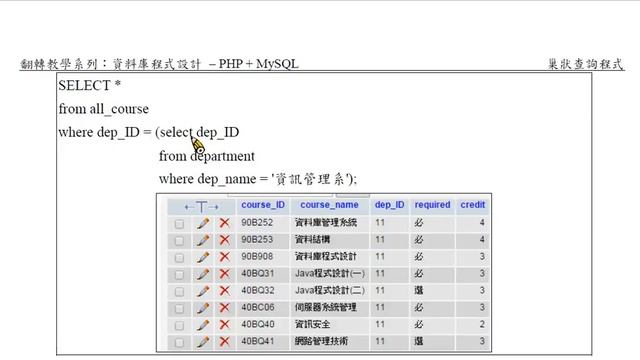This screenshot has height=360, width=640.
Task: Check the checkbox for row 40BQ32
Action: [179, 292]
